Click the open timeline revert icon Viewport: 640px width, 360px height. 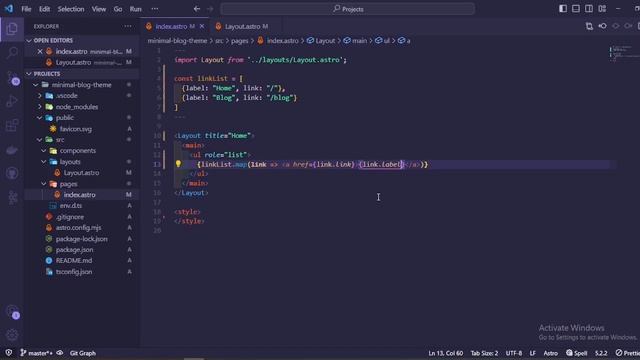602,26
